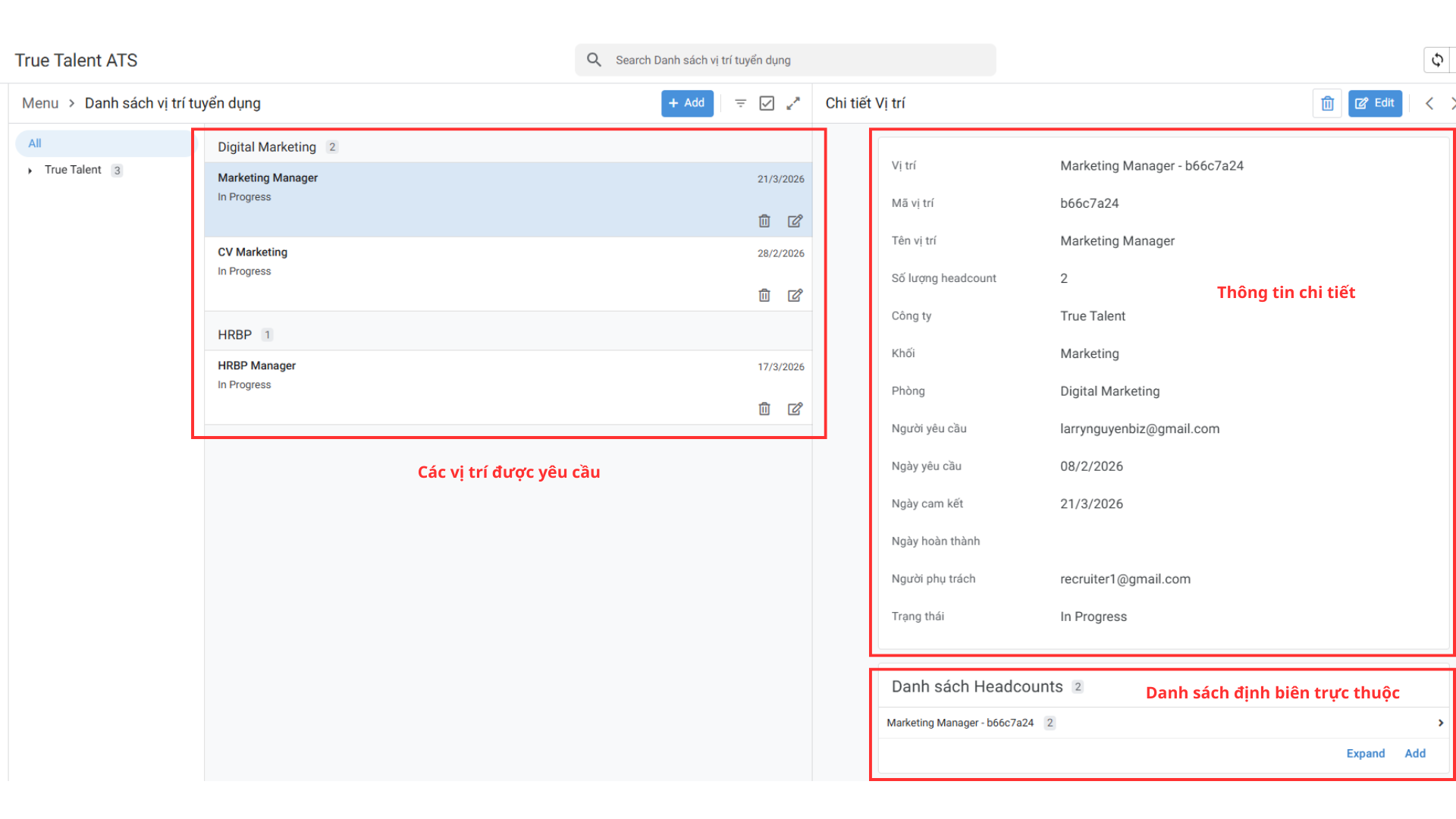Delete the Marketing Manager list item
The width and height of the screenshot is (1456, 819).
pos(764,221)
